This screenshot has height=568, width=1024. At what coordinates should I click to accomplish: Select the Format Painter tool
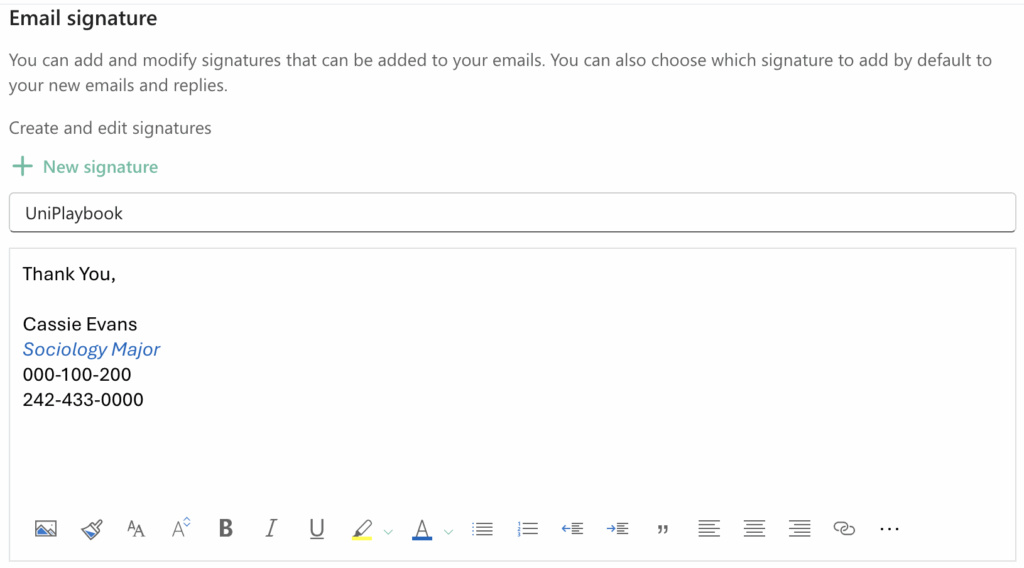(x=91, y=529)
